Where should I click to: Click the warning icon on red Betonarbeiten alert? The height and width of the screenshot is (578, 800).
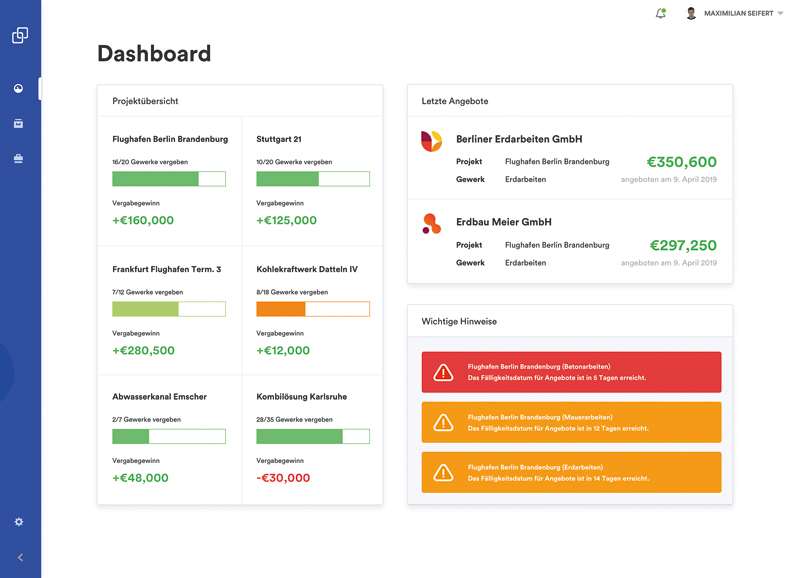[443, 373]
